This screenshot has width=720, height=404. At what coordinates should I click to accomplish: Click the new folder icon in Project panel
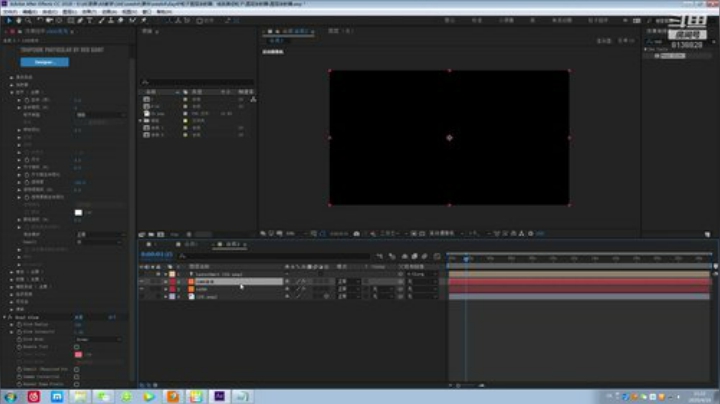(151, 234)
